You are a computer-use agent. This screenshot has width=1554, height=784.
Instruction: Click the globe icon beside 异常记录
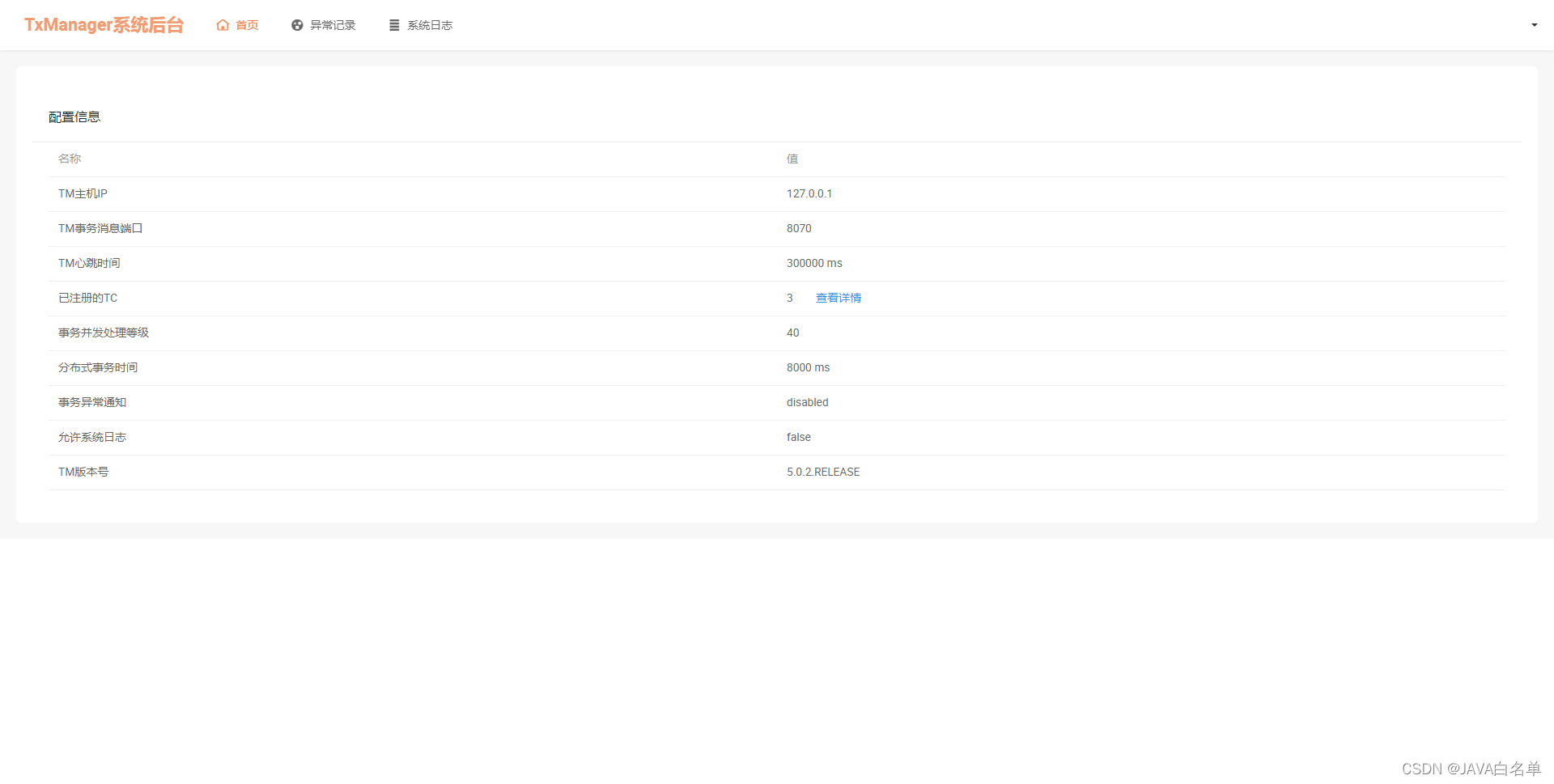pyautogui.click(x=297, y=25)
